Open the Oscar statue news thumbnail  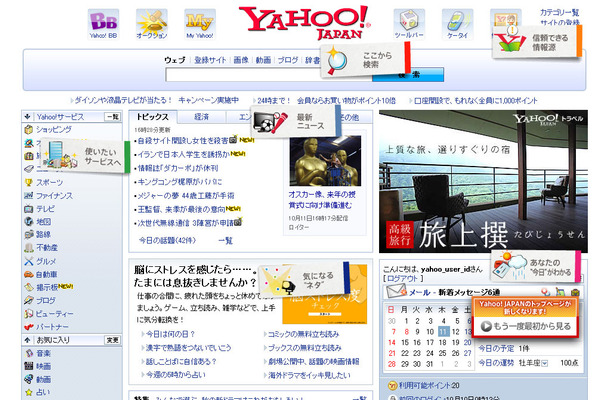[325, 161]
